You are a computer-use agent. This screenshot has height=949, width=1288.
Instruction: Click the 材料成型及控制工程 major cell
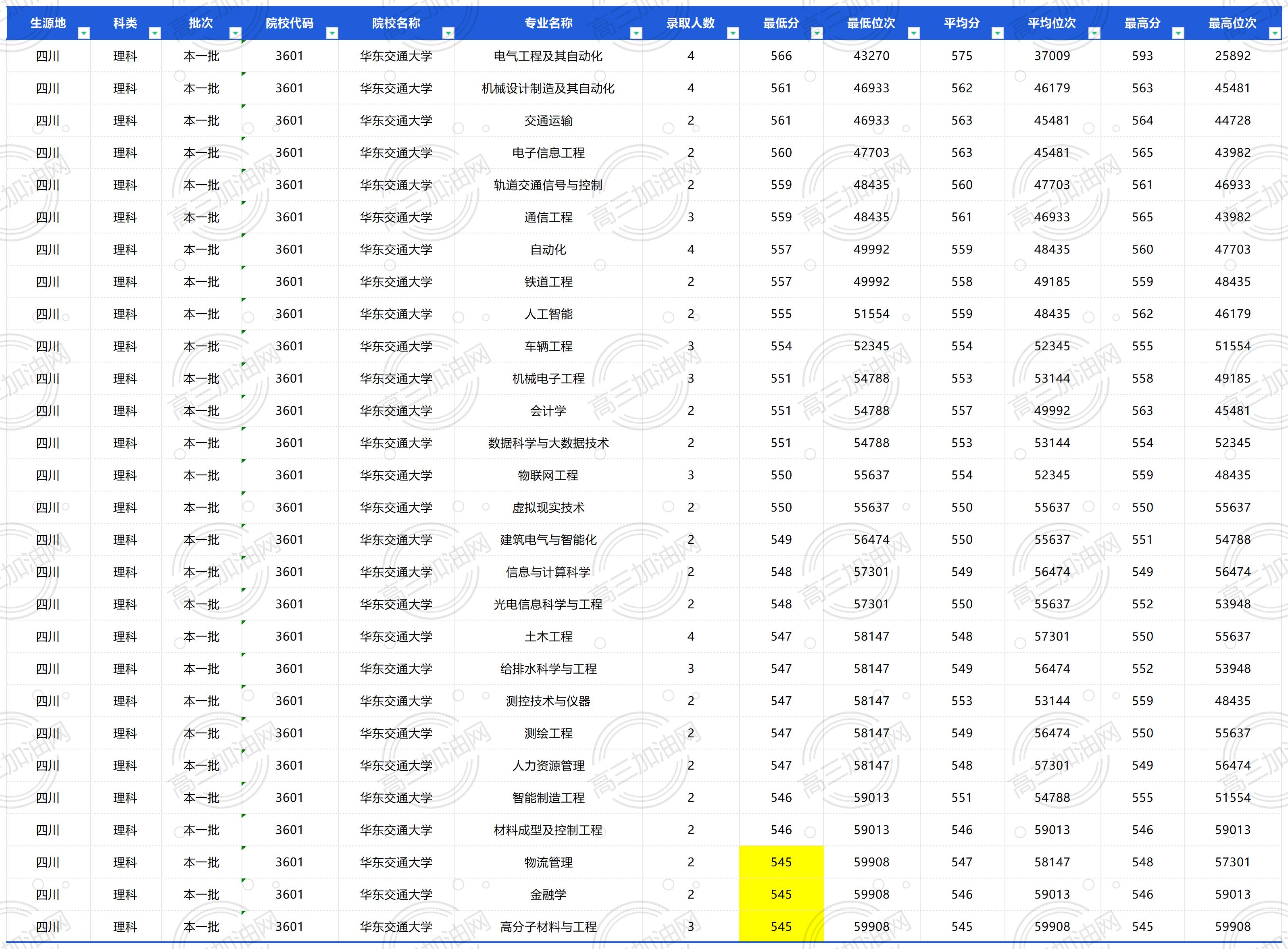tap(549, 830)
